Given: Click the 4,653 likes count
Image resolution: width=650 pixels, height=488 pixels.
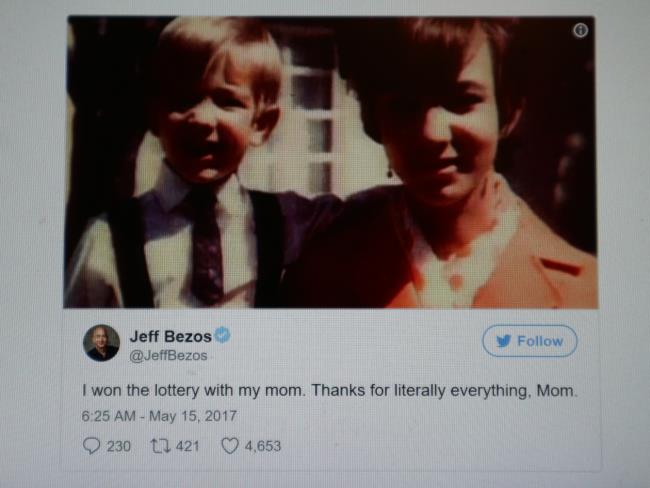Looking at the screenshot, I should (x=263, y=446).
